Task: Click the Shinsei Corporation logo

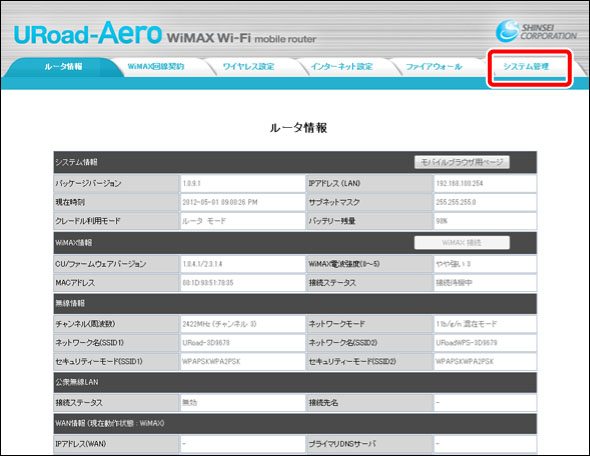Action: click(x=536, y=32)
